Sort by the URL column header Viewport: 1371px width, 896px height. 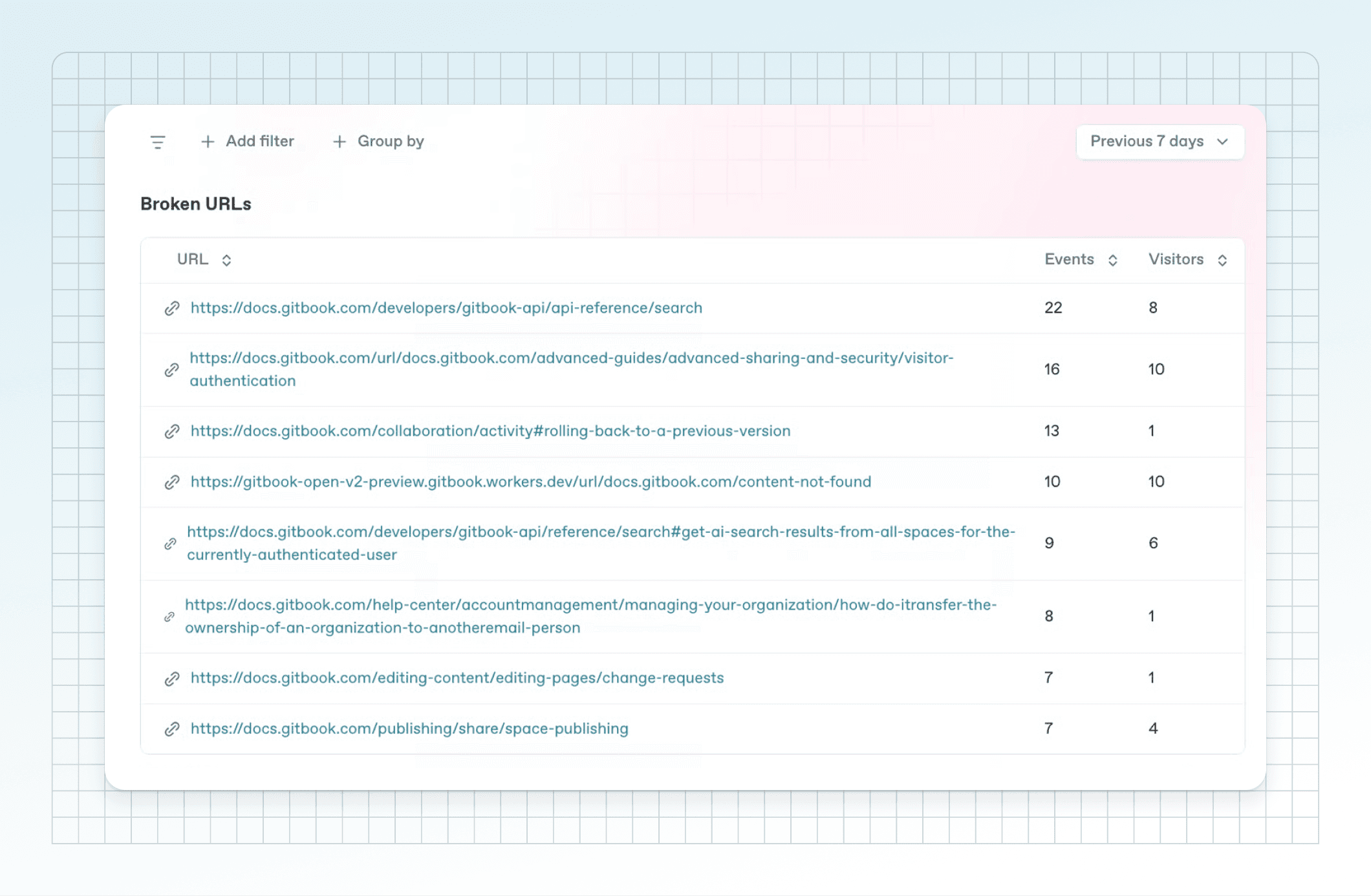pyautogui.click(x=204, y=259)
